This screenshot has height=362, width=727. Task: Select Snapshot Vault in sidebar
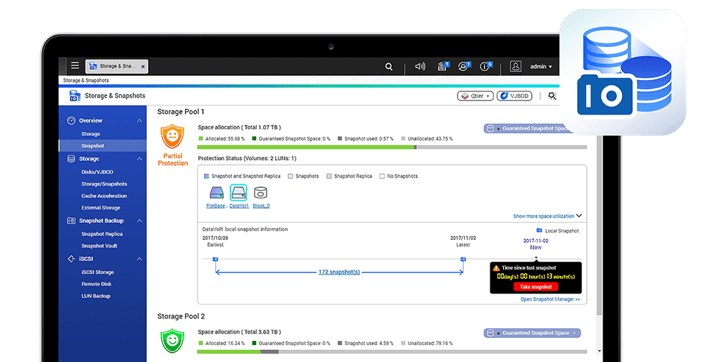pyautogui.click(x=99, y=246)
